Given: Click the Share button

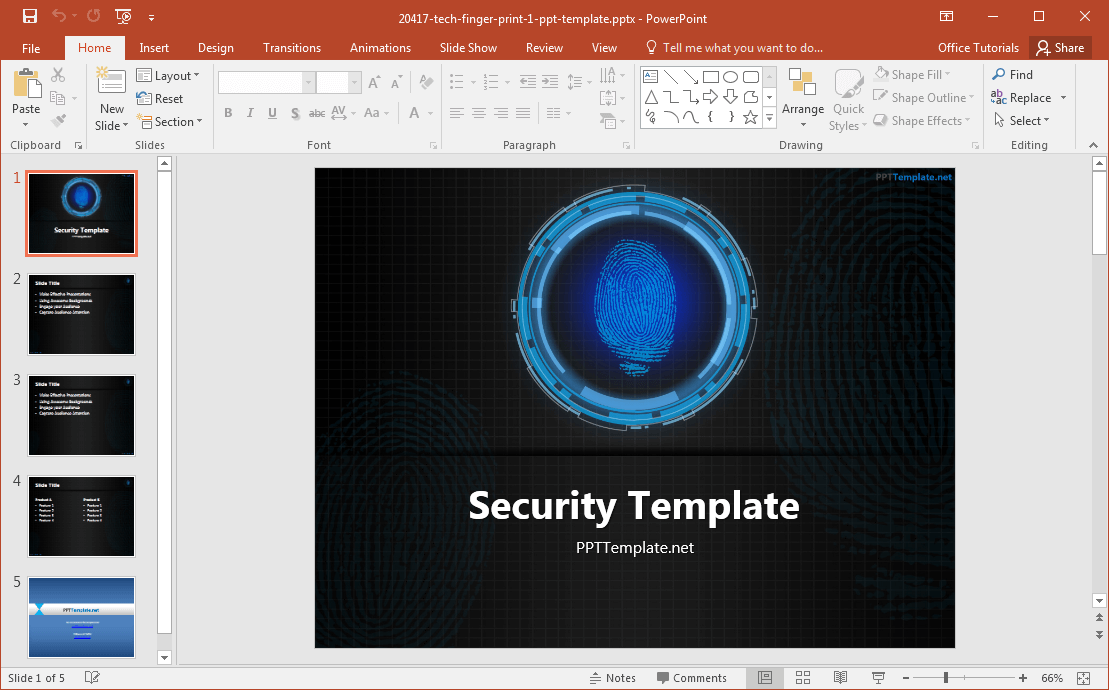Looking at the screenshot, I should click(1060, 47).
